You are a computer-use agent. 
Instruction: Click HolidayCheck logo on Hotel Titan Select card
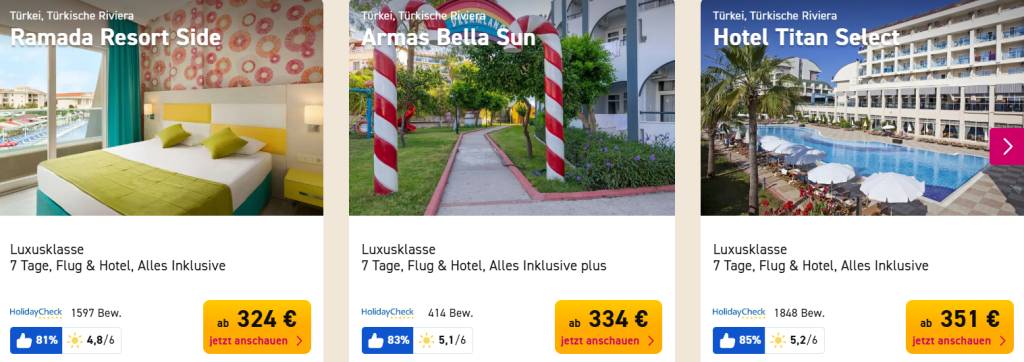pyautogui.click(x=739, y=312)
